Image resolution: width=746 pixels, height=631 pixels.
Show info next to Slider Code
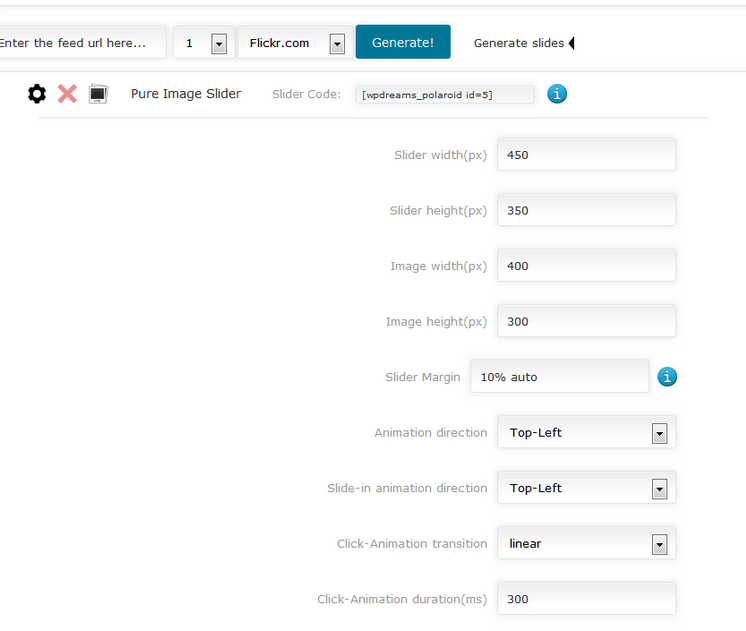(557, 94)
